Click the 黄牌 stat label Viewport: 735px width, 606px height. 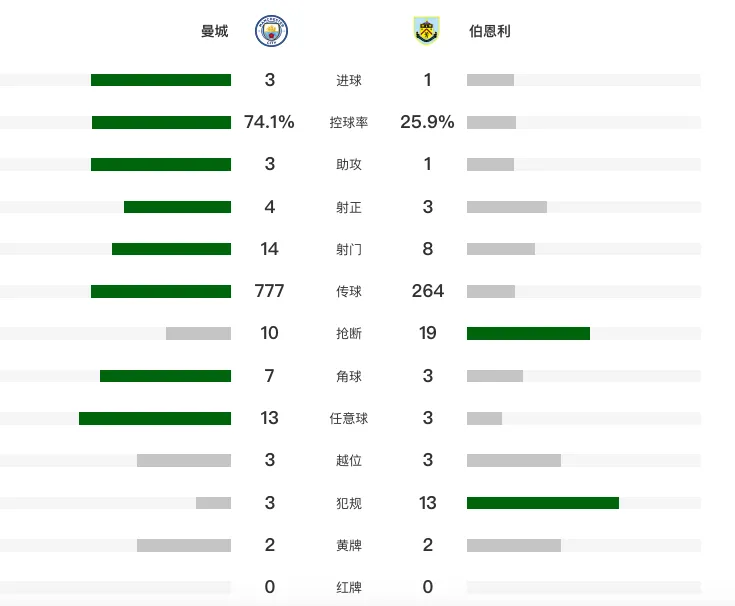(349, 545)
